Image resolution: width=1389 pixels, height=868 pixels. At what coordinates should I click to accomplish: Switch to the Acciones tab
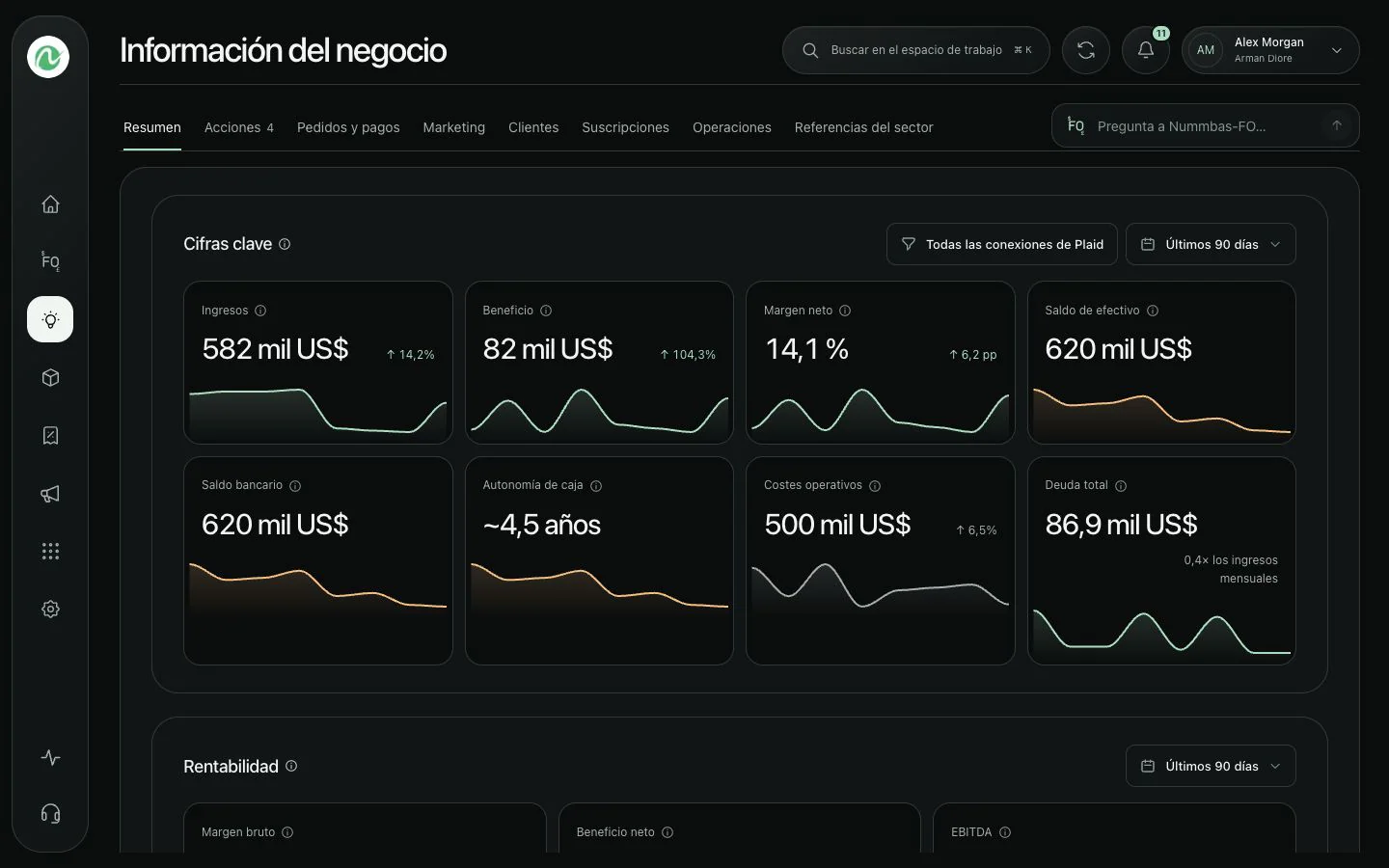[239, 127]
